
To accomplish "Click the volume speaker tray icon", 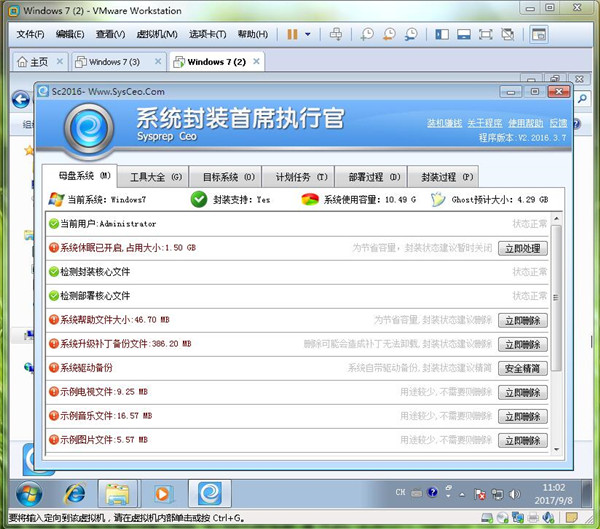I will [x=514, y=494].
